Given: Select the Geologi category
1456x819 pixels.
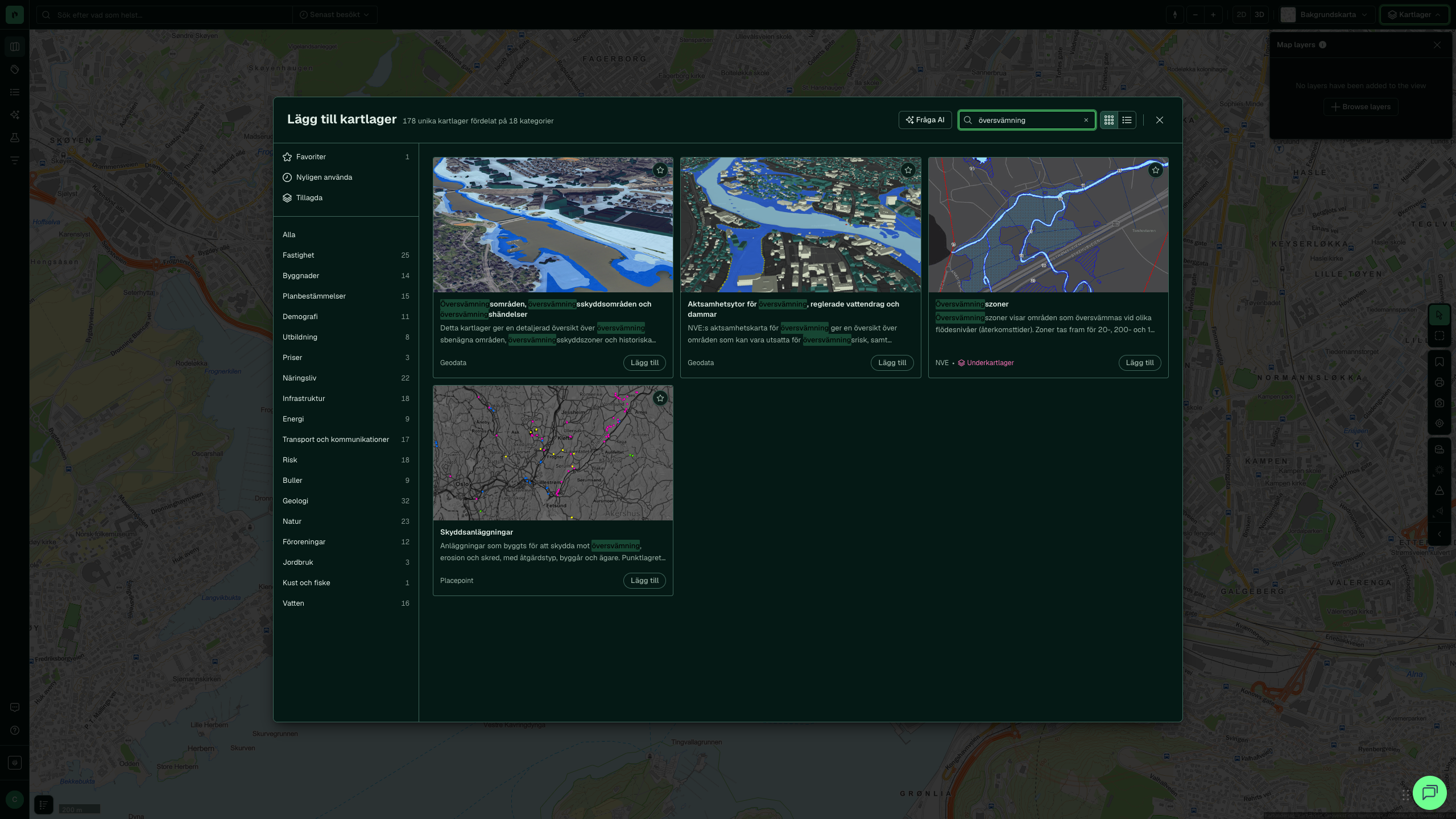Looking at the screenshot, I should [x=346, y=501].
